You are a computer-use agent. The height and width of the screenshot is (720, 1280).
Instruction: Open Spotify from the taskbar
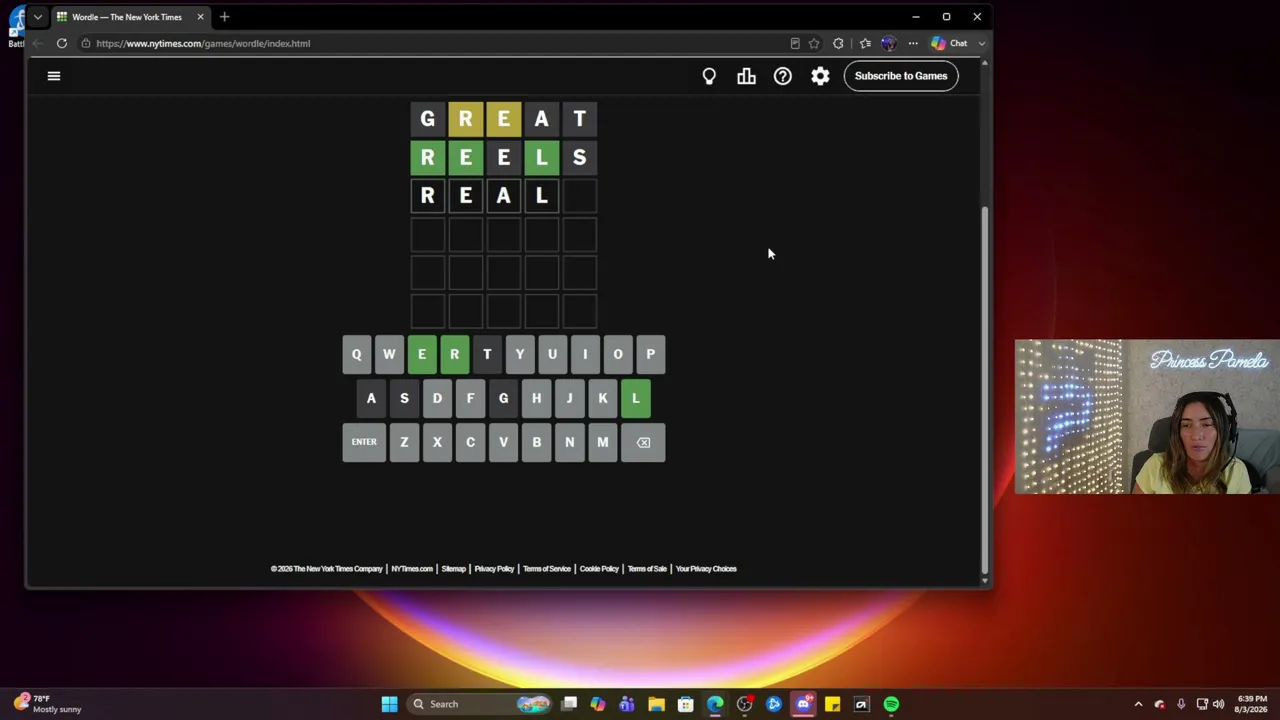[891, 704]
